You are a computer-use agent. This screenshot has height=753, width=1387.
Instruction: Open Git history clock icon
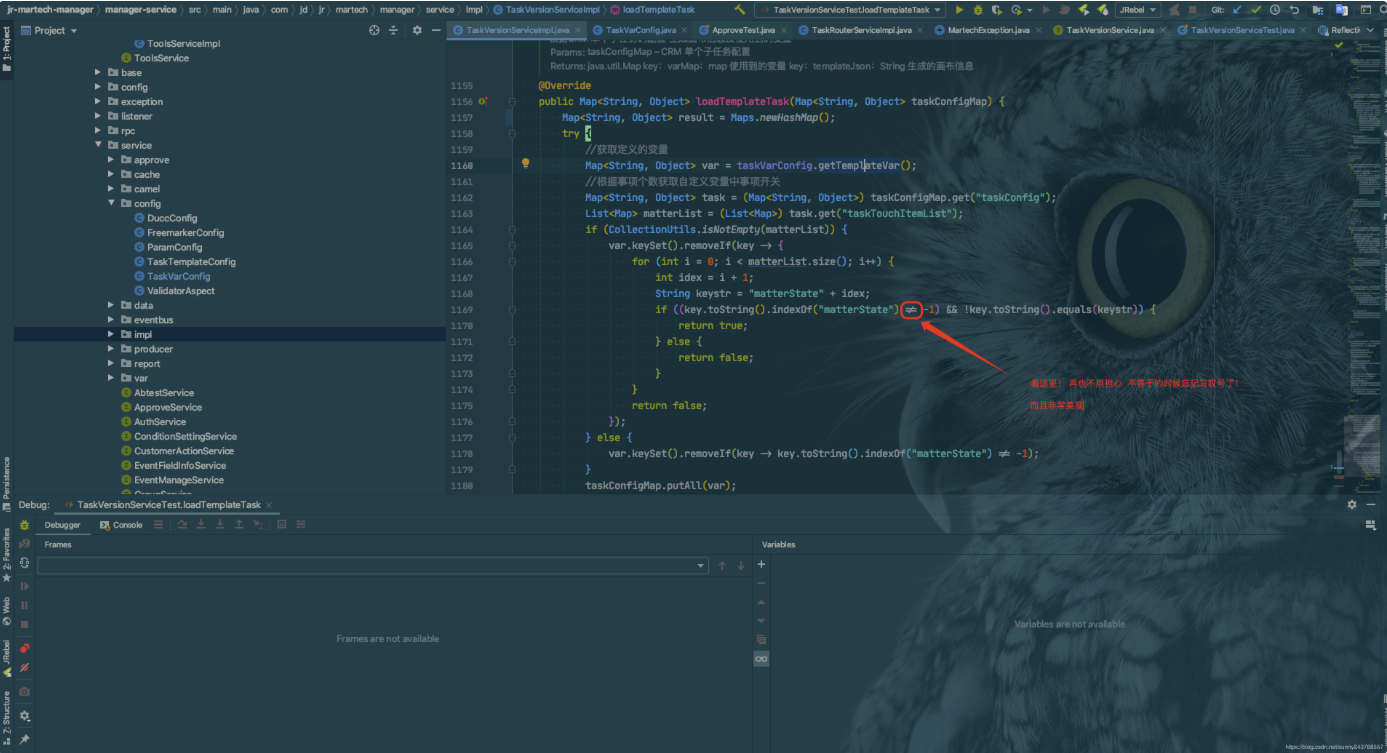point(1275,10)
